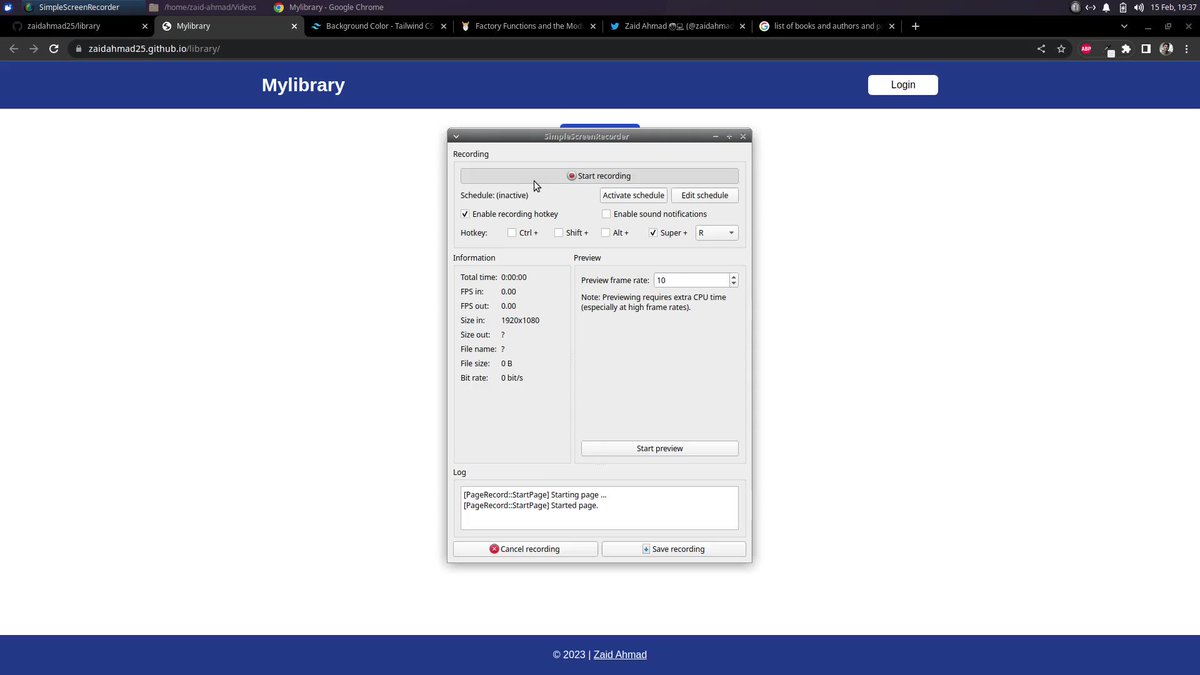Open Chrome tab search chevron
This screenshot has height=675, width=1200.
point(1124,26)
